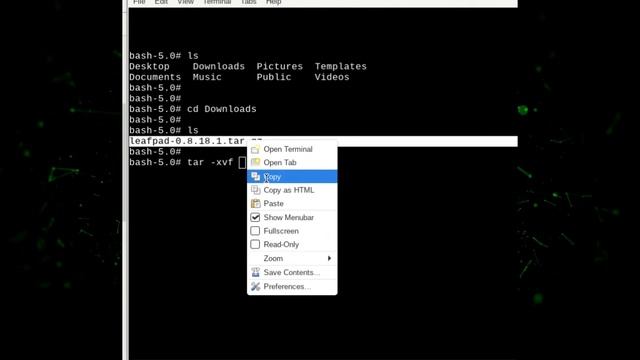This screenshot has width=640, height=360.
Task: Click the Public directory name
Action: (x=274, y=77)
